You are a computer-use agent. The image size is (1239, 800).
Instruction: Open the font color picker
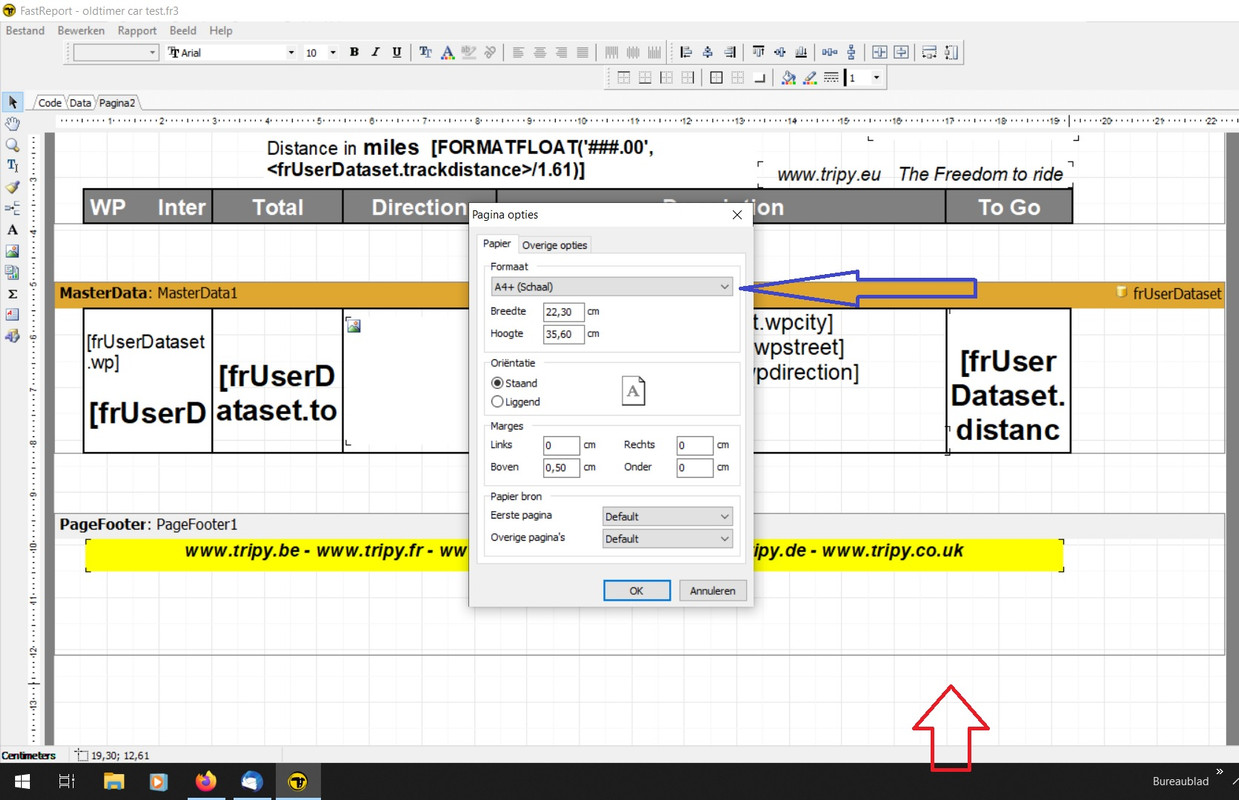click(447, 52)
